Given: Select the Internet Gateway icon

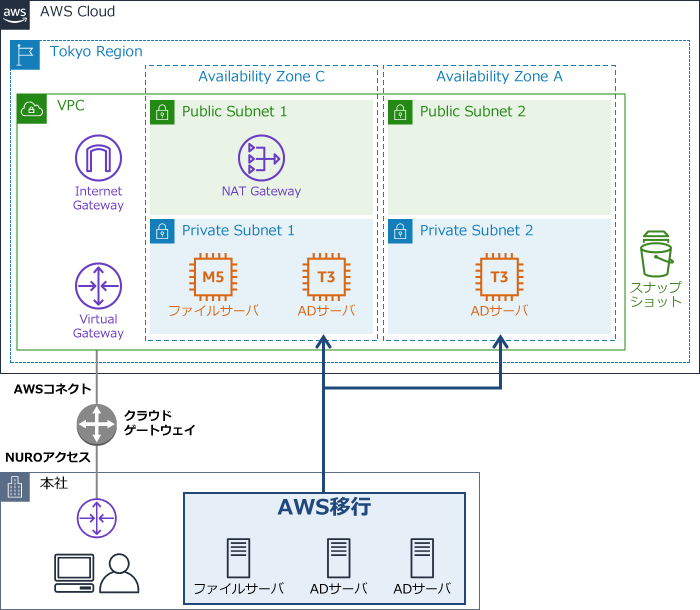Looking at the screenshot, I should click(x=98, y=159).
